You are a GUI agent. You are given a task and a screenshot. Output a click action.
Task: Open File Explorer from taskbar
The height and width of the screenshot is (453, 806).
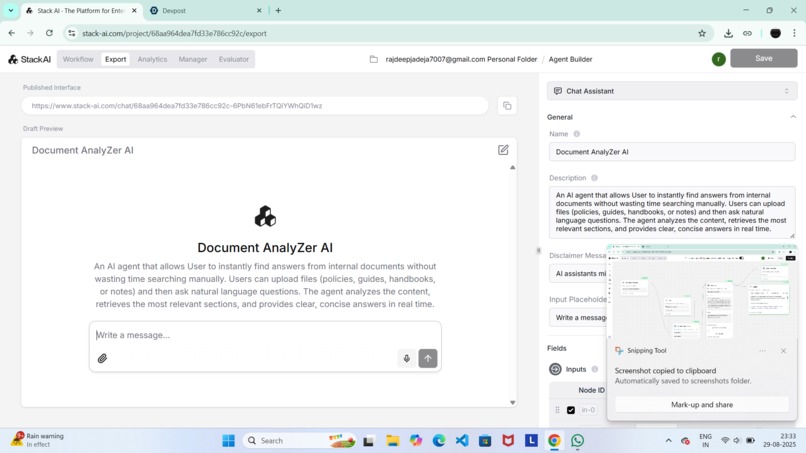[393, 441]
